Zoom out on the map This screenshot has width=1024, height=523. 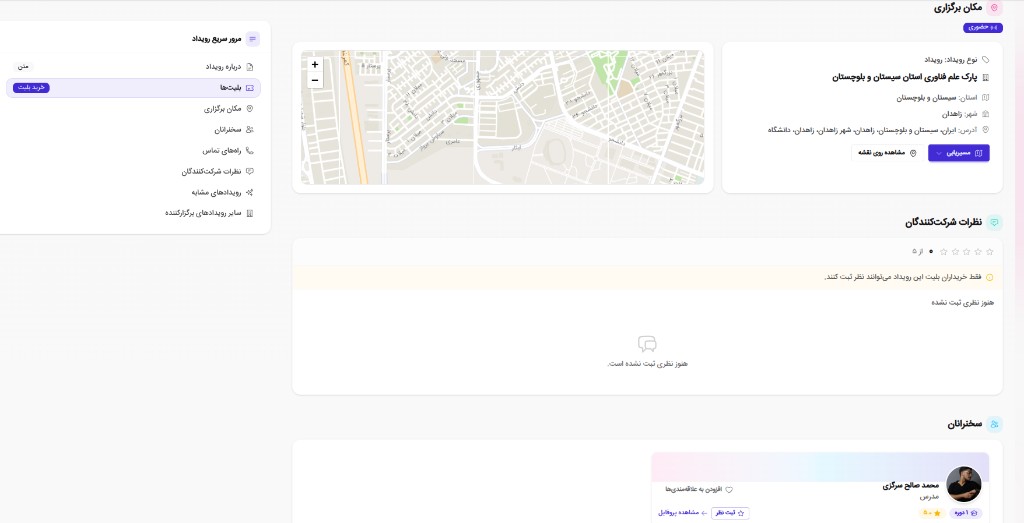315,80
